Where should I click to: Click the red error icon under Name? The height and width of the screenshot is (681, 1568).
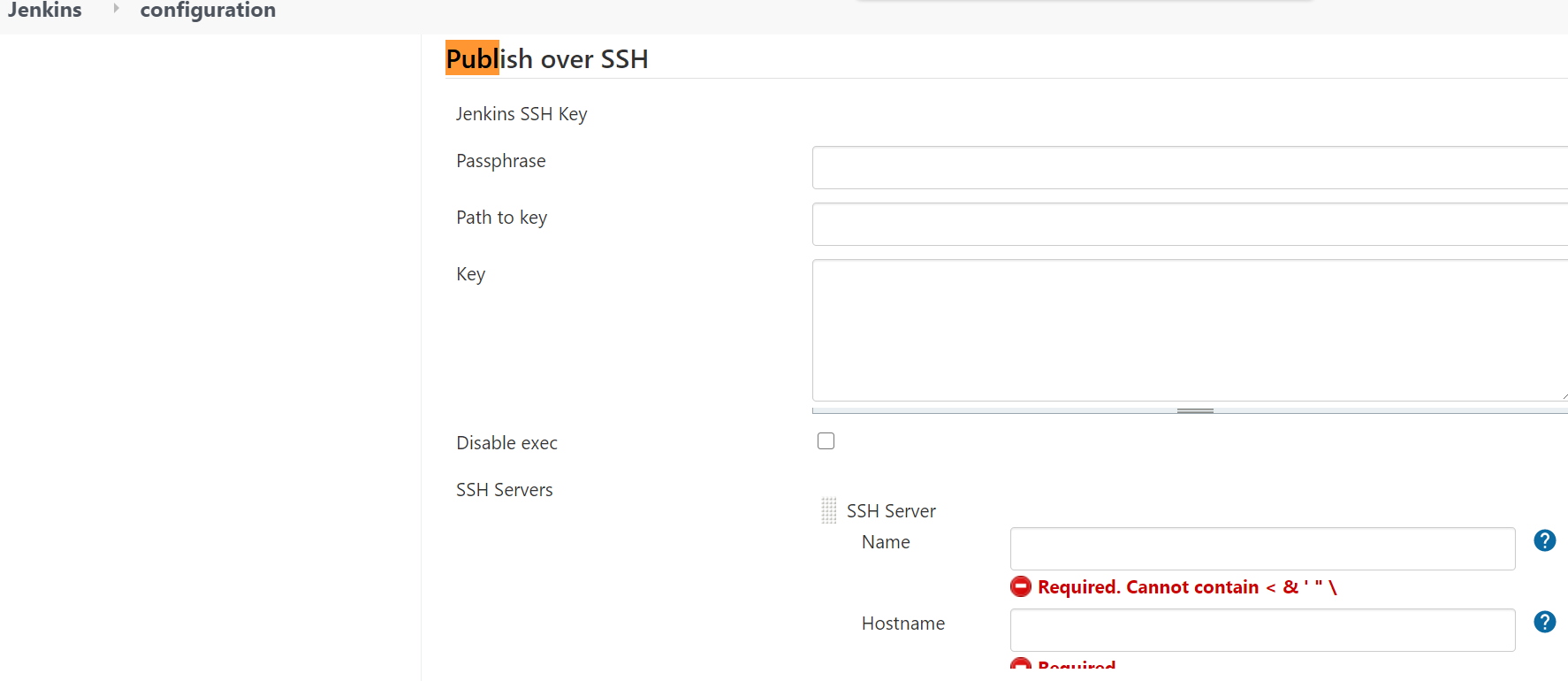pos(1021,586)
